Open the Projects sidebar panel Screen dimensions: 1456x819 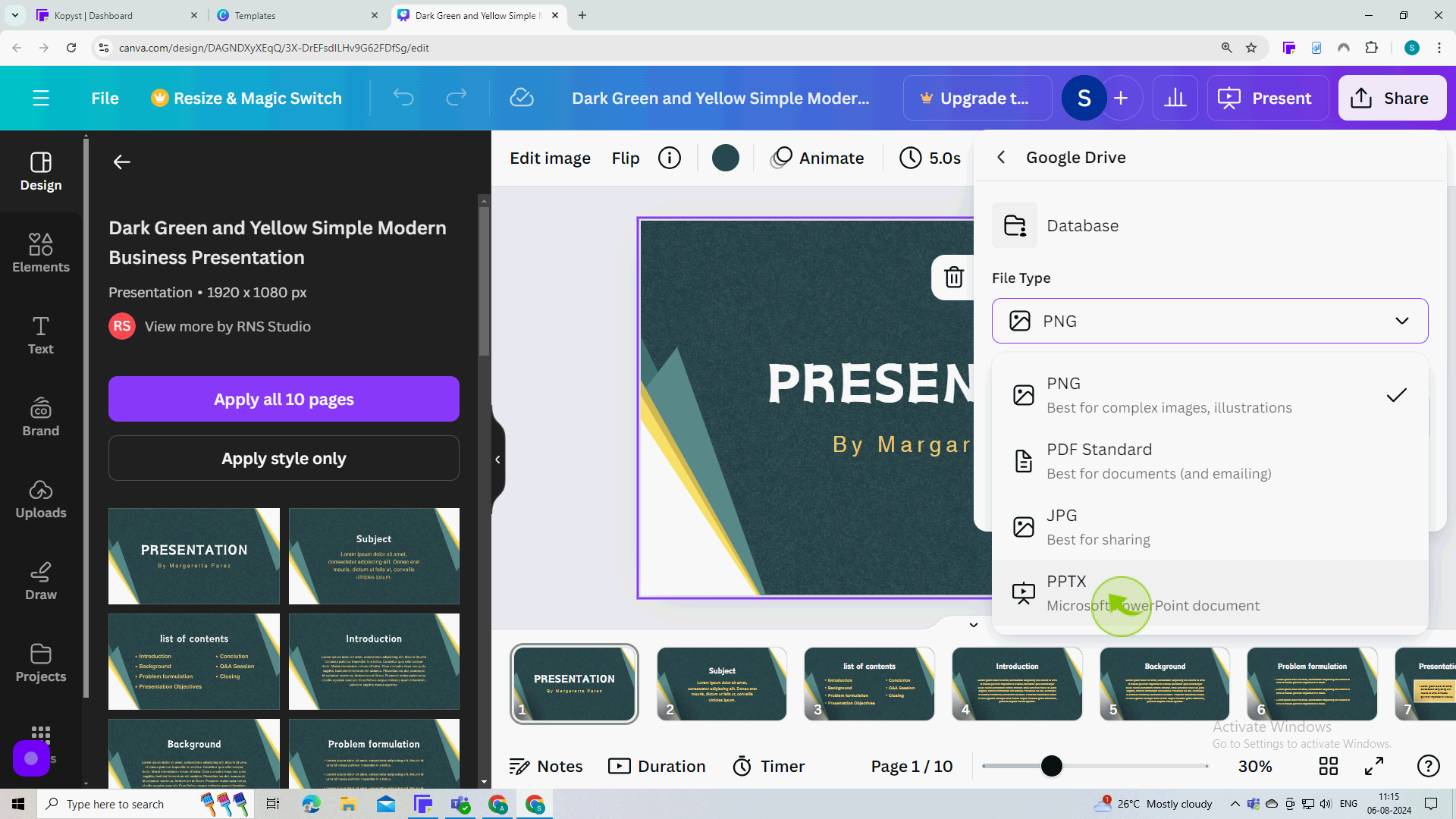pyautogui.click(x=41, y=663)
